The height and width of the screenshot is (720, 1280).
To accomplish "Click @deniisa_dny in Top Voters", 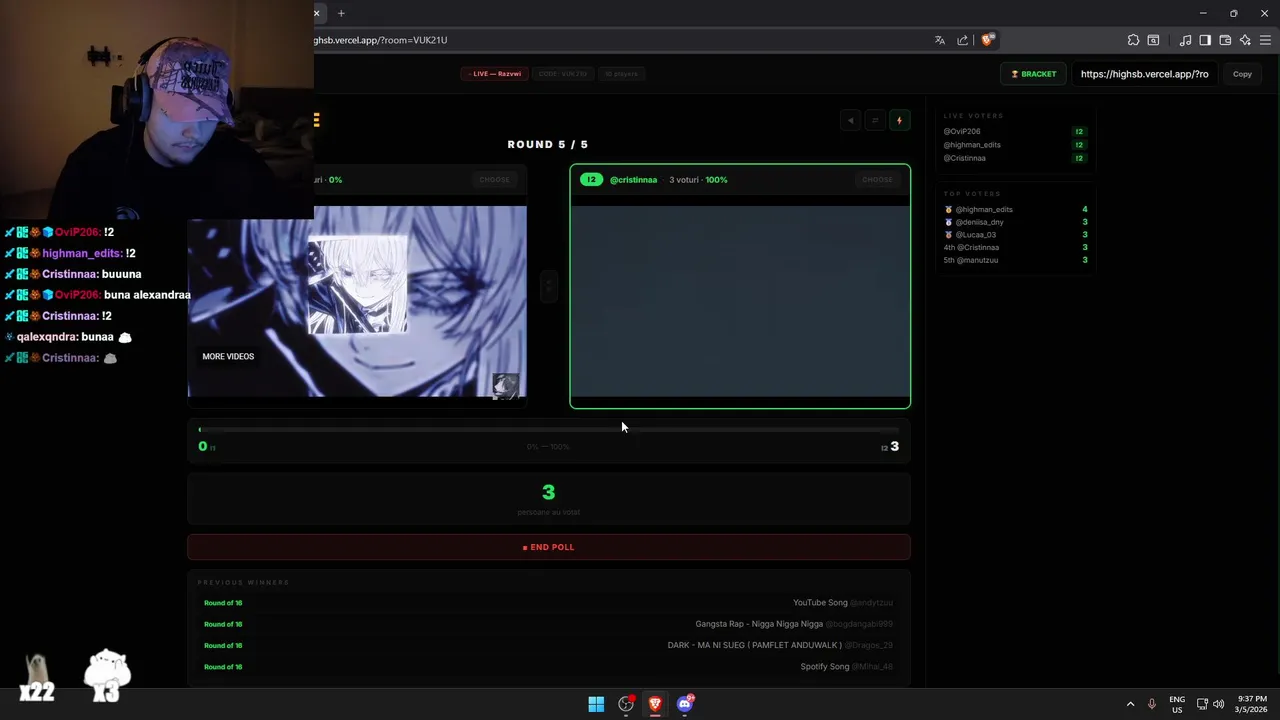I will pos(979,222).
